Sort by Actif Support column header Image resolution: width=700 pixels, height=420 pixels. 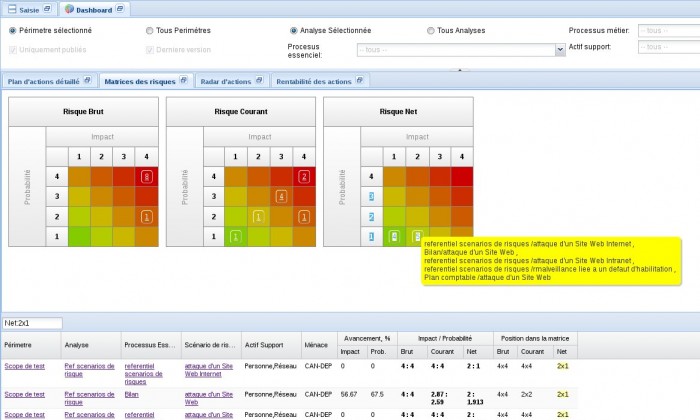pyautogui.click(x=271, y=345)
